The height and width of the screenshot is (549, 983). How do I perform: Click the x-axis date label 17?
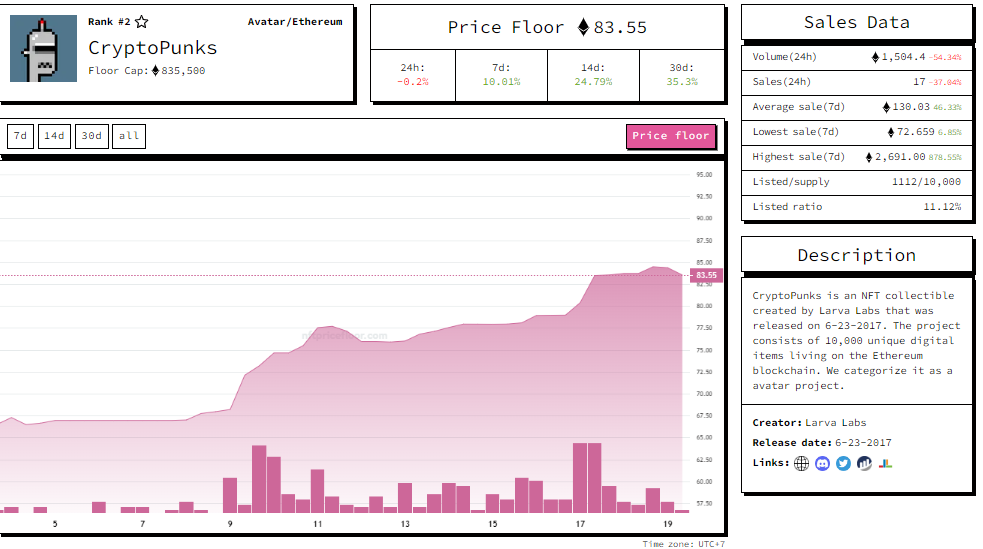pyautogui.click(x=581, y=524)
